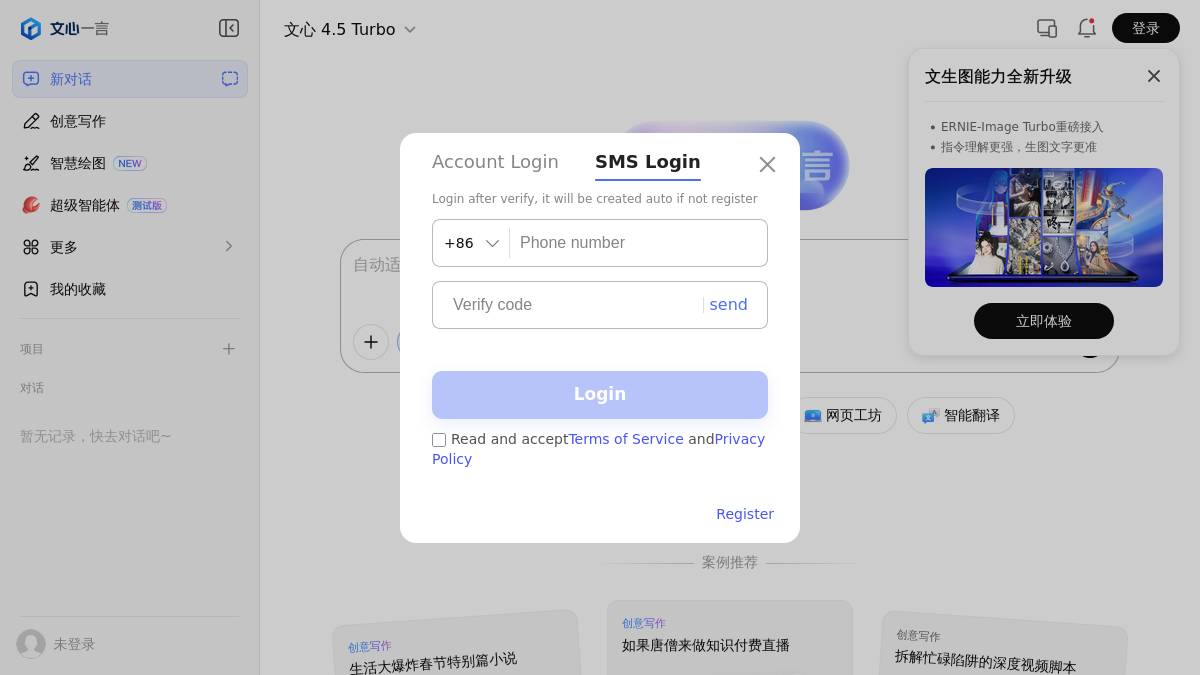Viewport: 1200px width, 675px height.
Task: Select the SMS Login tab
Action: pos(648,162)
